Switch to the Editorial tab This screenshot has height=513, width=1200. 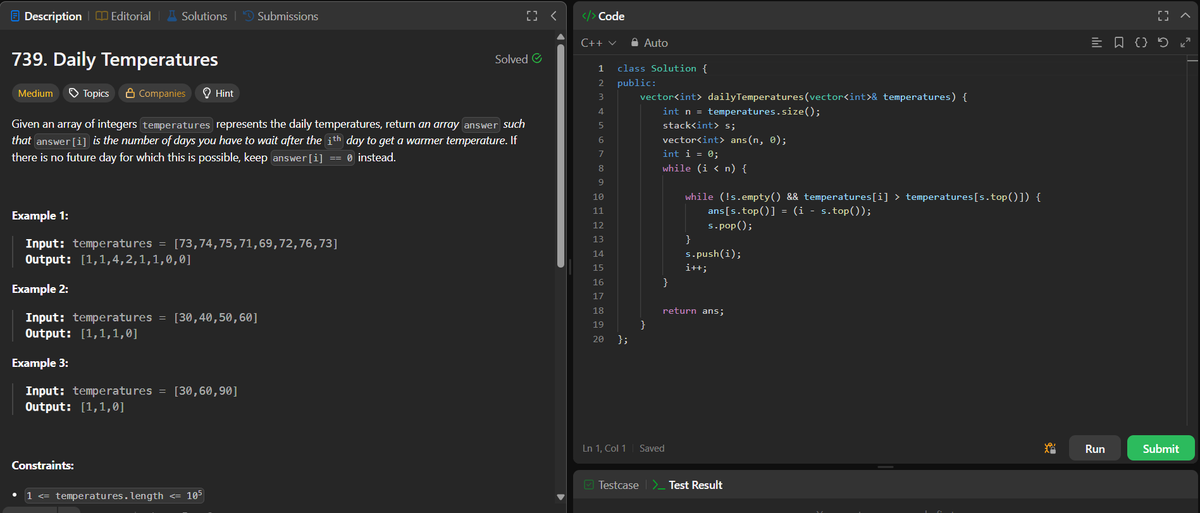(123, 16)
